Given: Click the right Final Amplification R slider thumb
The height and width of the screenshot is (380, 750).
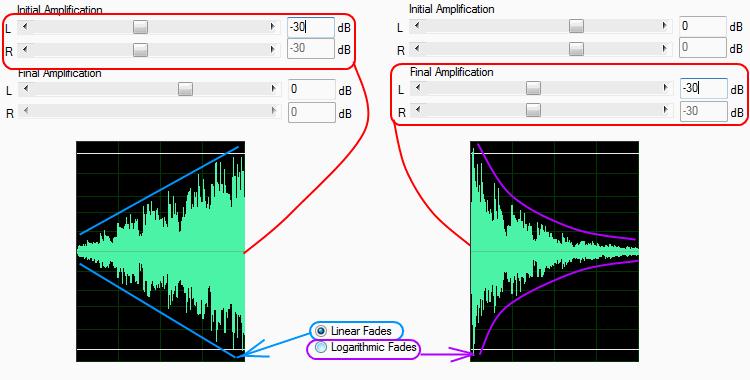Looking at the screenshot, I should pyautogui.click(x=533, y=111).
